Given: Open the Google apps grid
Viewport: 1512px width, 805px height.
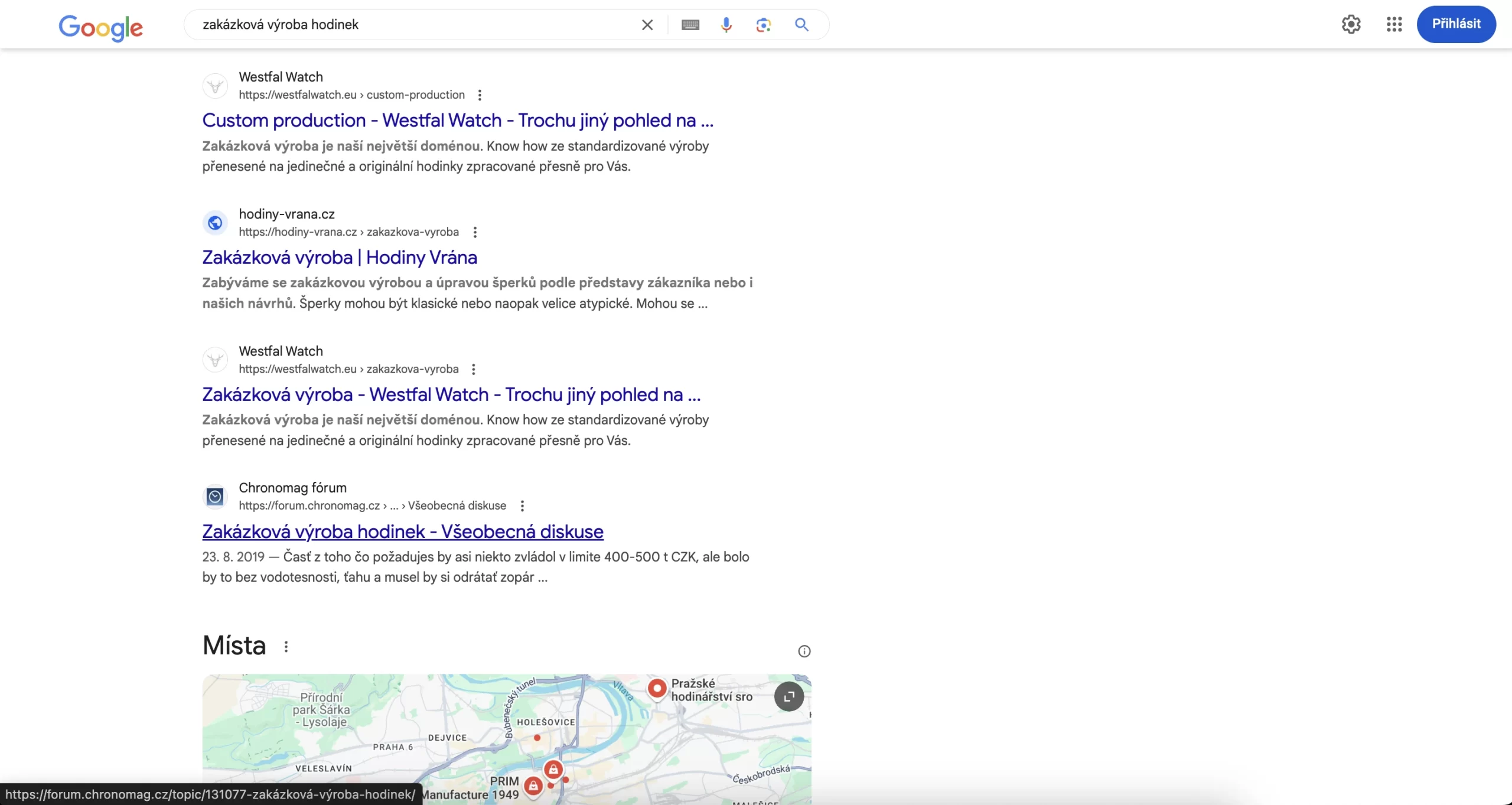Looking at the screenshot, I should [1394, 24].
